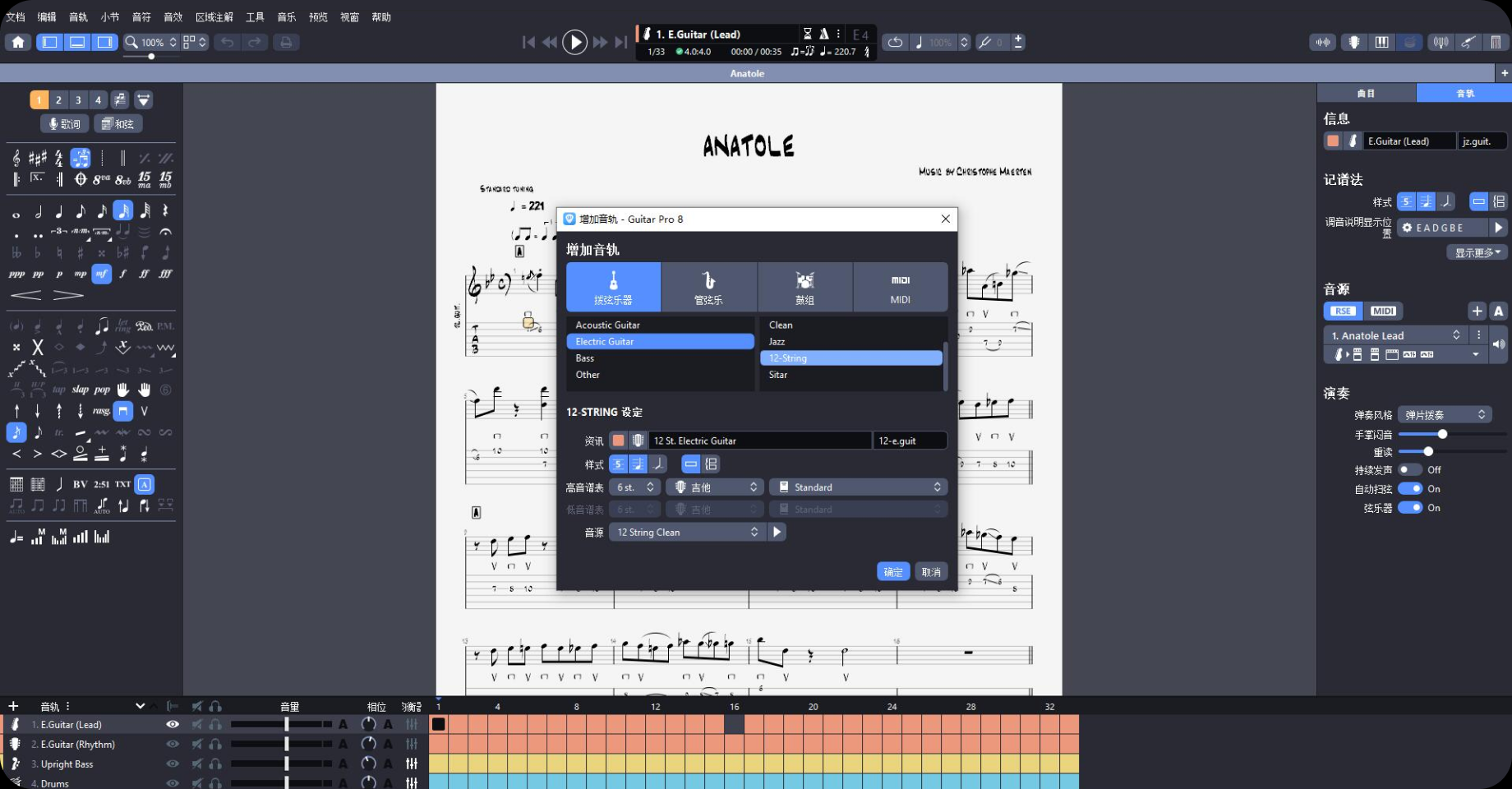Open the piano keyboard view
Image resolution: width=1512 pixels, height=789 pixels.
1381,42
